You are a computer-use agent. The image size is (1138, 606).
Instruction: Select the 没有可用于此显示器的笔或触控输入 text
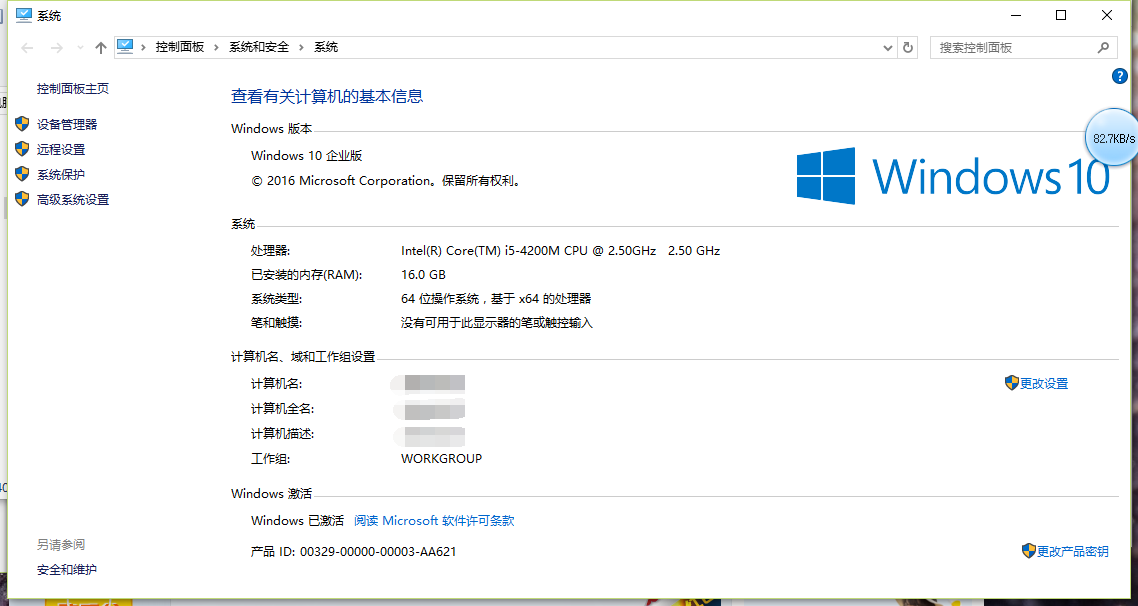[x=496, y=322]
